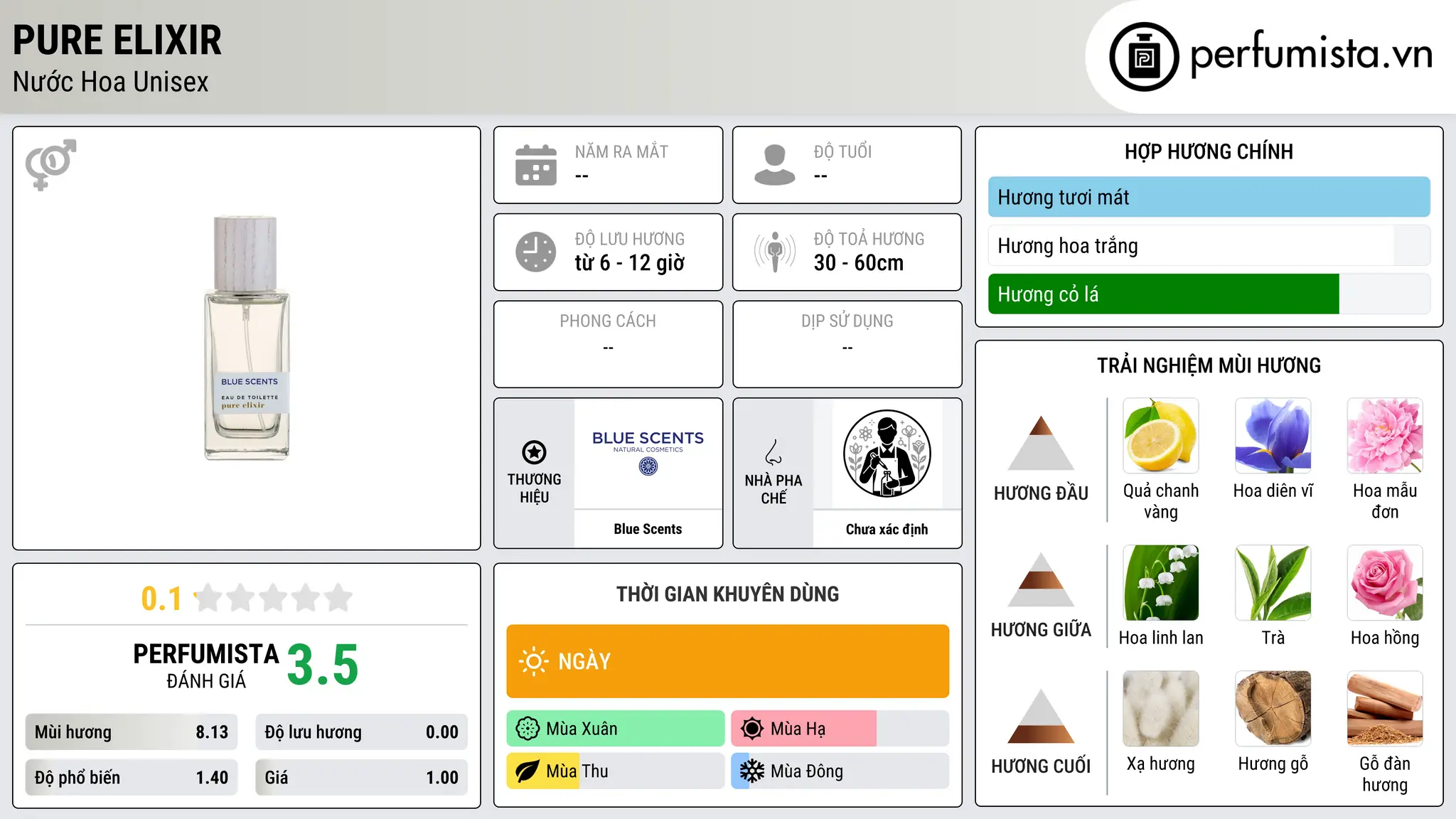This screenshot has height=819, width=1456.
Task: Open the Blue Scents brand name link
Action: tap(648, 529)
